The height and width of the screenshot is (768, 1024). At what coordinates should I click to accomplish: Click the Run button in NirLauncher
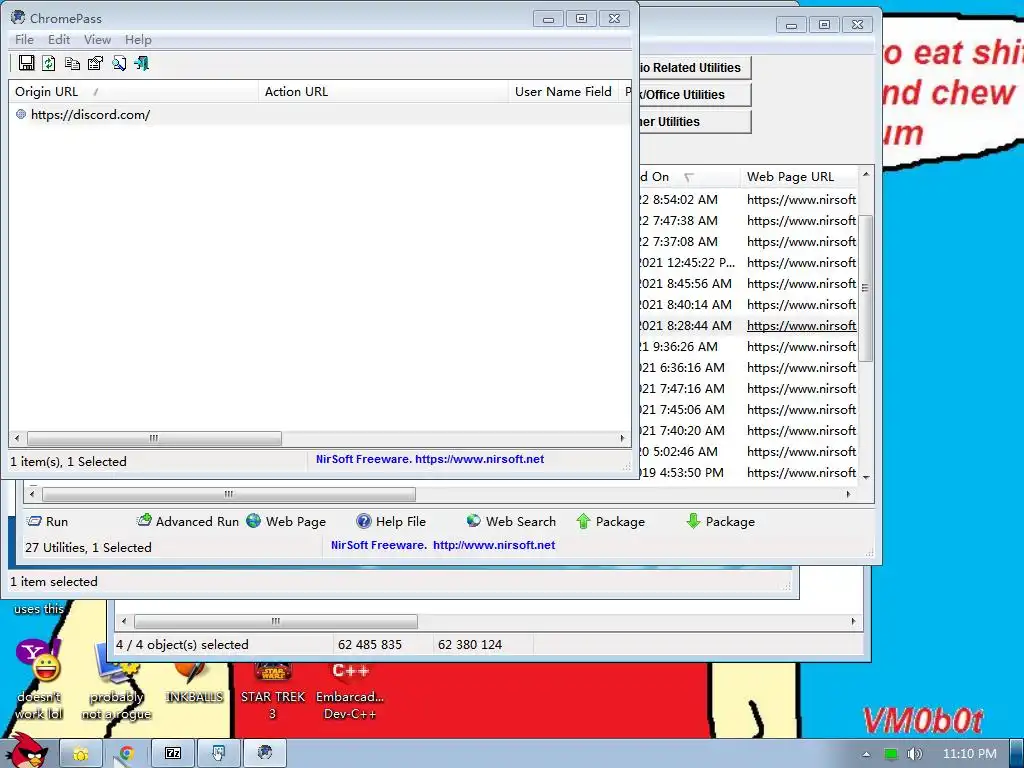tap(48, 522)
